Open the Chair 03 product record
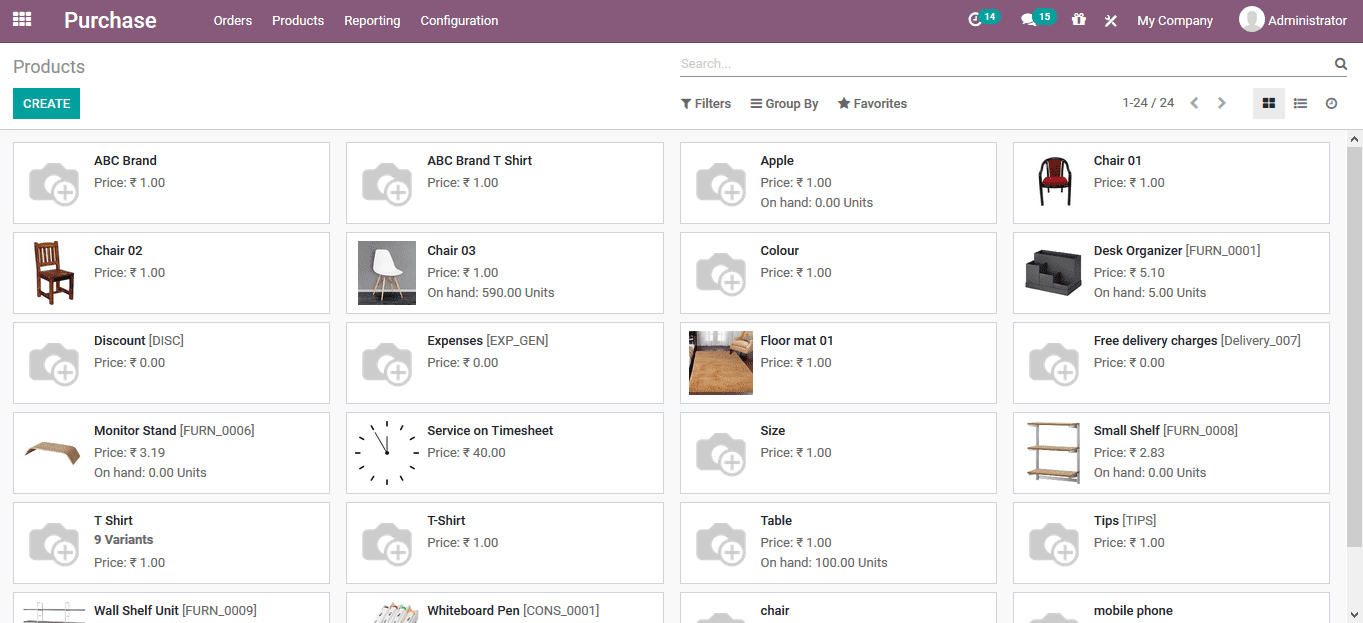This screenshot has width=1363, height=623. click(x=450, y=250)
